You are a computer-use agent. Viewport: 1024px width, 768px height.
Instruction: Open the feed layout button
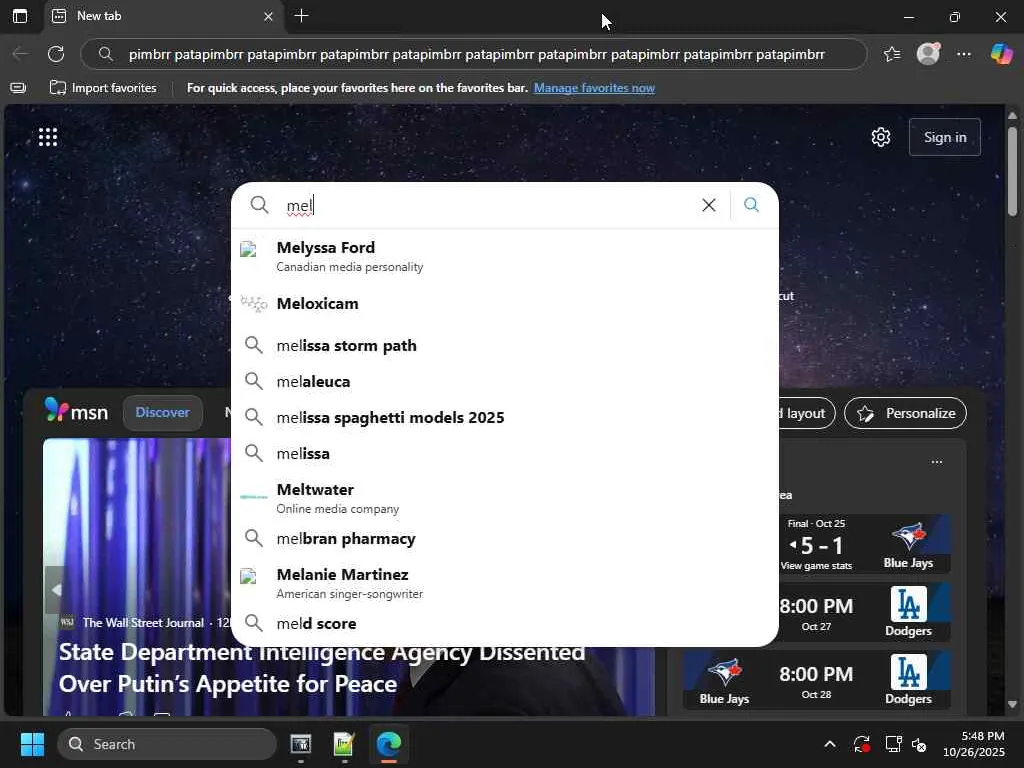point(806,413)
